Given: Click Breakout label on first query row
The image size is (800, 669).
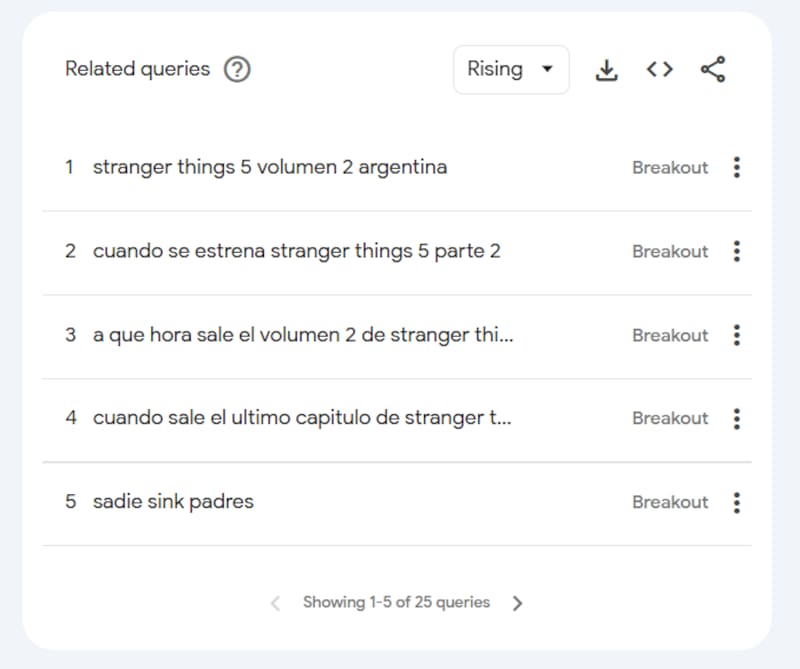Looking at the screenshot, I should [x=669, y=168].
